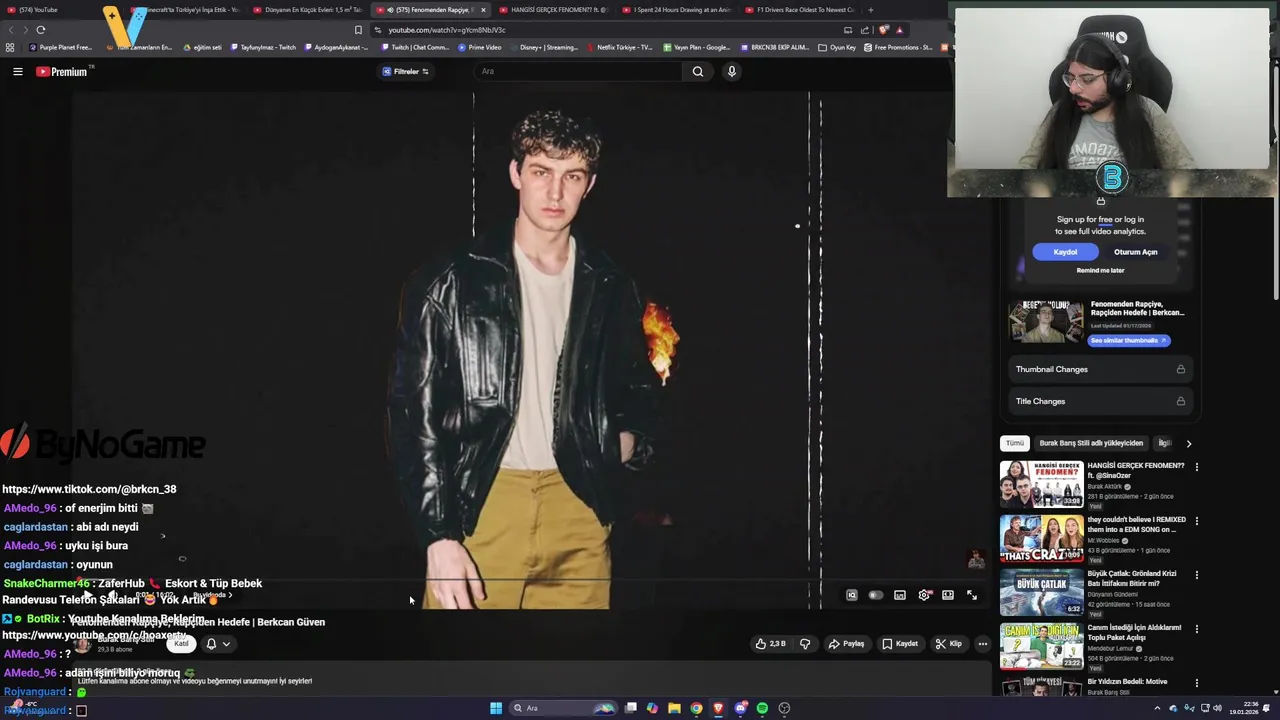Open the Filtreler filters dropdown
This screenshot has height=720, width=1280.
click(x=406, y=71)
